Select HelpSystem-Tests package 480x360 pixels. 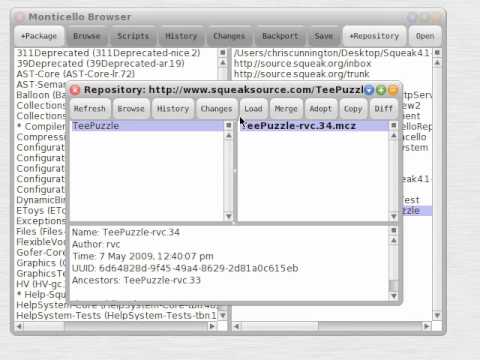[116, 315]
